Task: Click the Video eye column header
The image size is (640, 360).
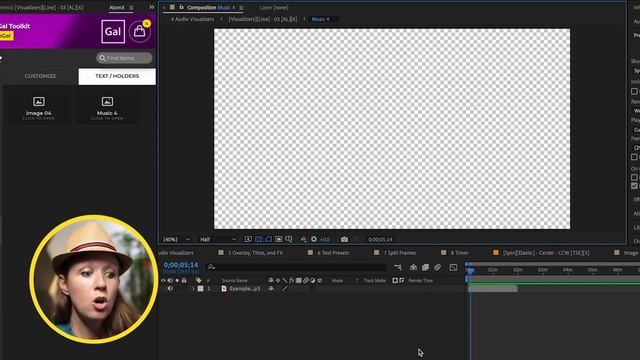Action: click(163, 280)
